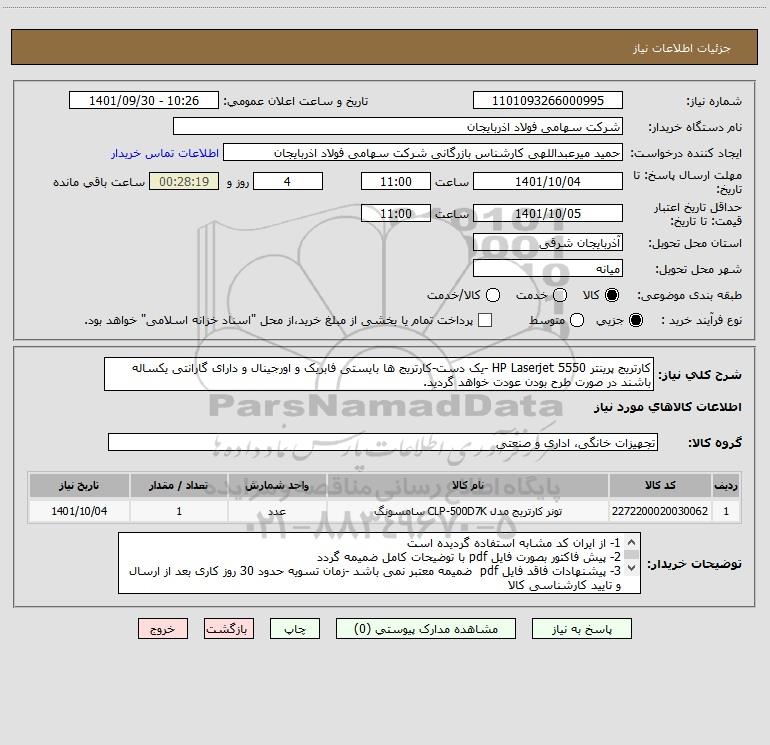Viewport: 770px width, 745px height.
Task: Click the scroll down arrow in buyer notes
Action: click(x=632, y=568)
